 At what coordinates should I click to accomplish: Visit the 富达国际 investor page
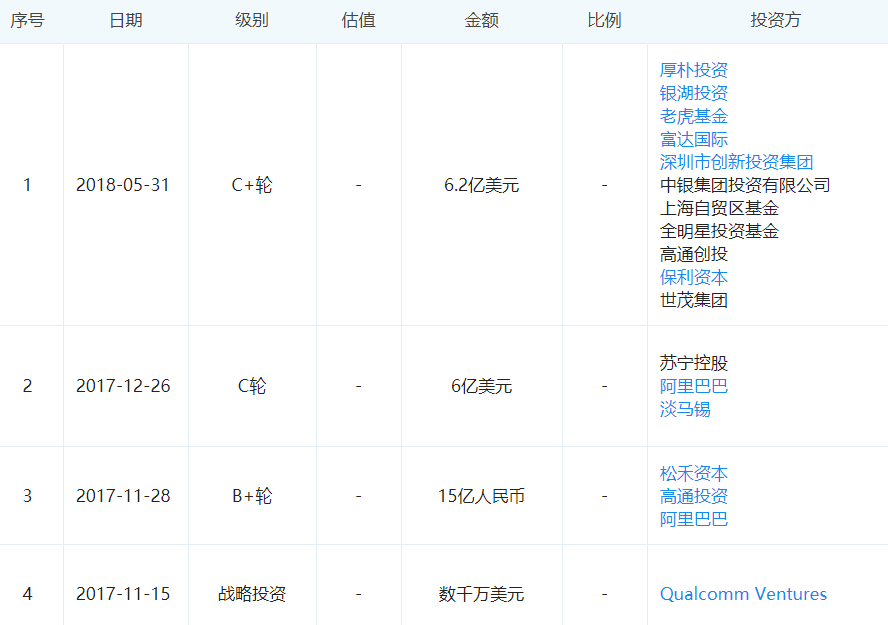pyautogui.click(x=694, y=139)
